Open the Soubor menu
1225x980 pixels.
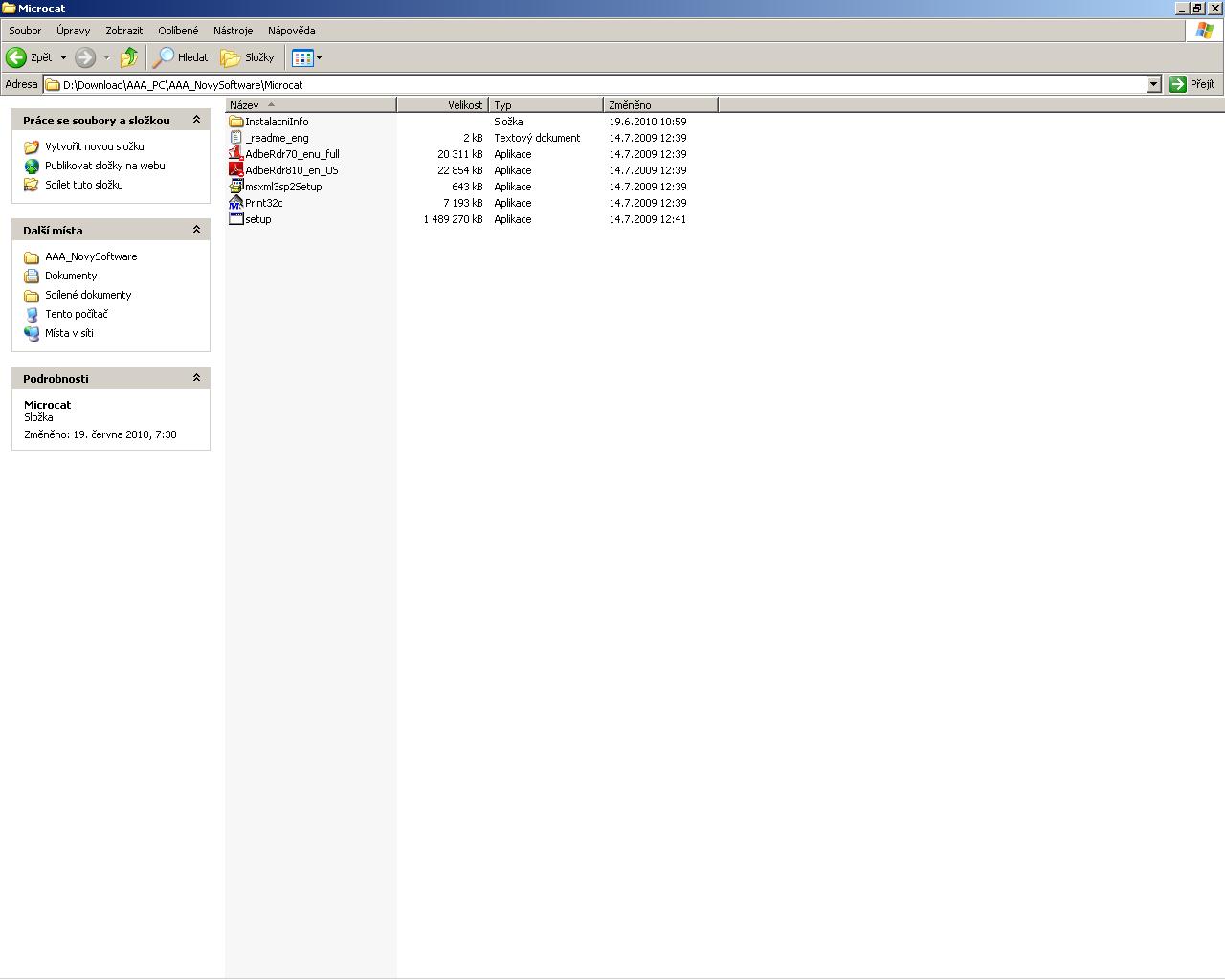(25, 31)
